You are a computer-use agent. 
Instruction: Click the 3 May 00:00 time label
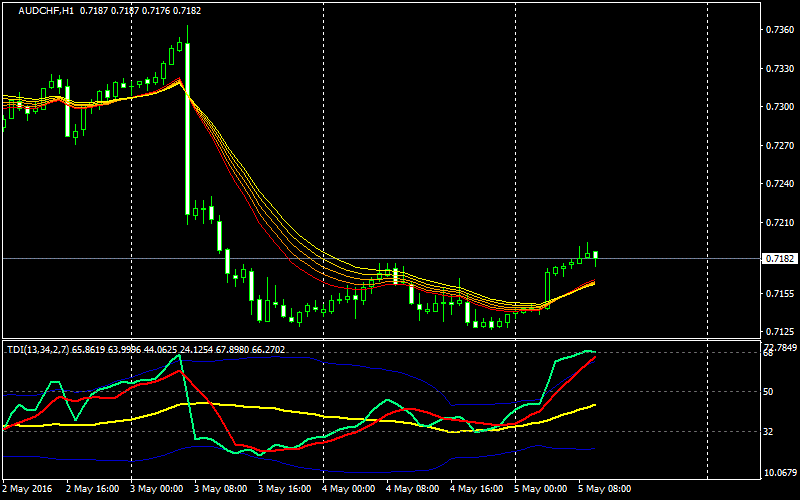coord(157,489)
